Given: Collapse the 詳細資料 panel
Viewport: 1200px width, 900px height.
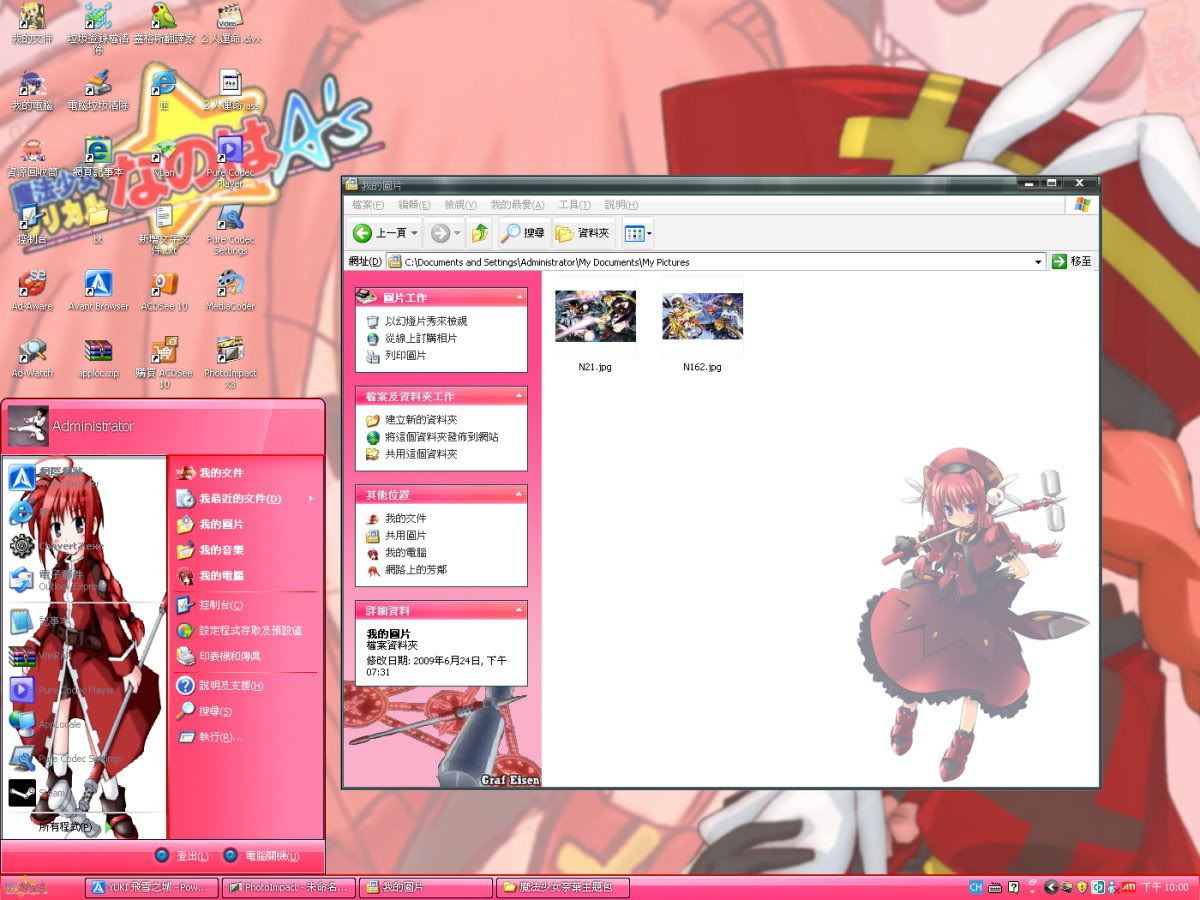Looking at the screenshot, I should pos(520,610).
